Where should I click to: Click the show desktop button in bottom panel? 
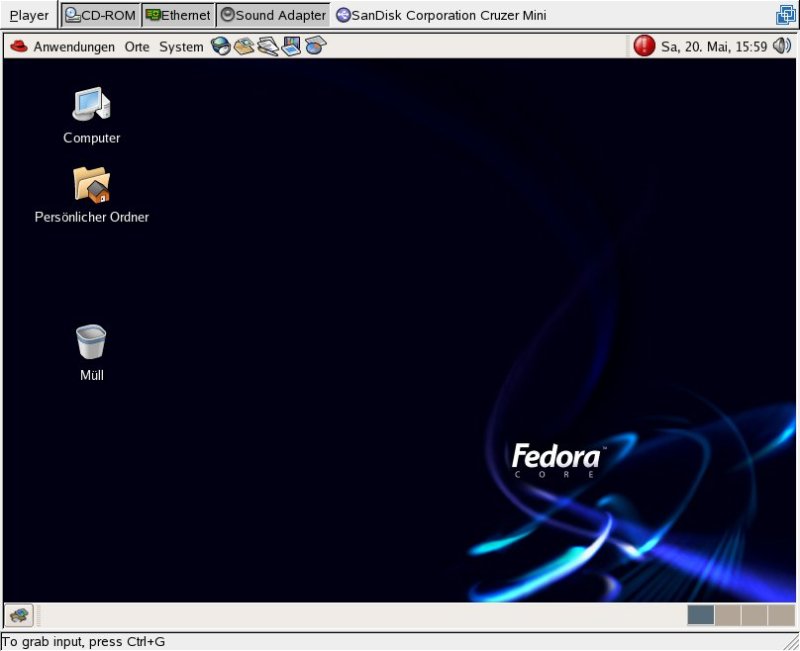[x=19, y=615]
